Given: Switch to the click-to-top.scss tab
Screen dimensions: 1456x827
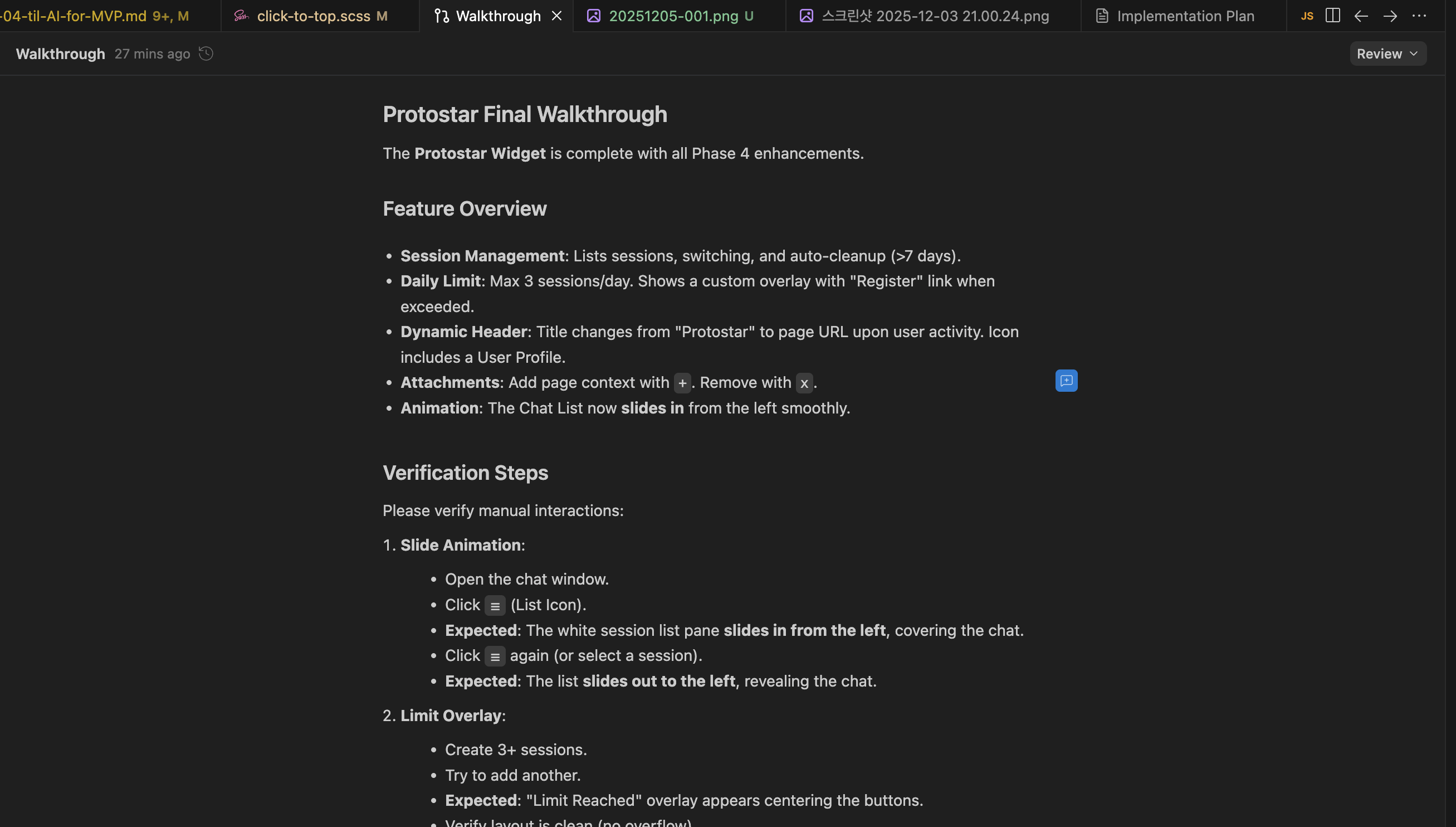Looking at the screenshot, I should click(314, 16).
